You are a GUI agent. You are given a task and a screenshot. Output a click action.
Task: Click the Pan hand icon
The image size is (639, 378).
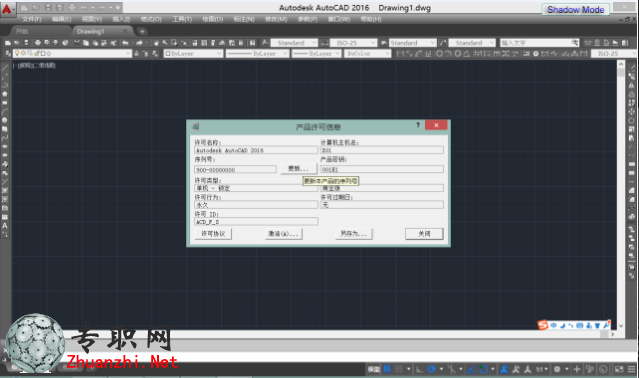[x=156, y=43]
